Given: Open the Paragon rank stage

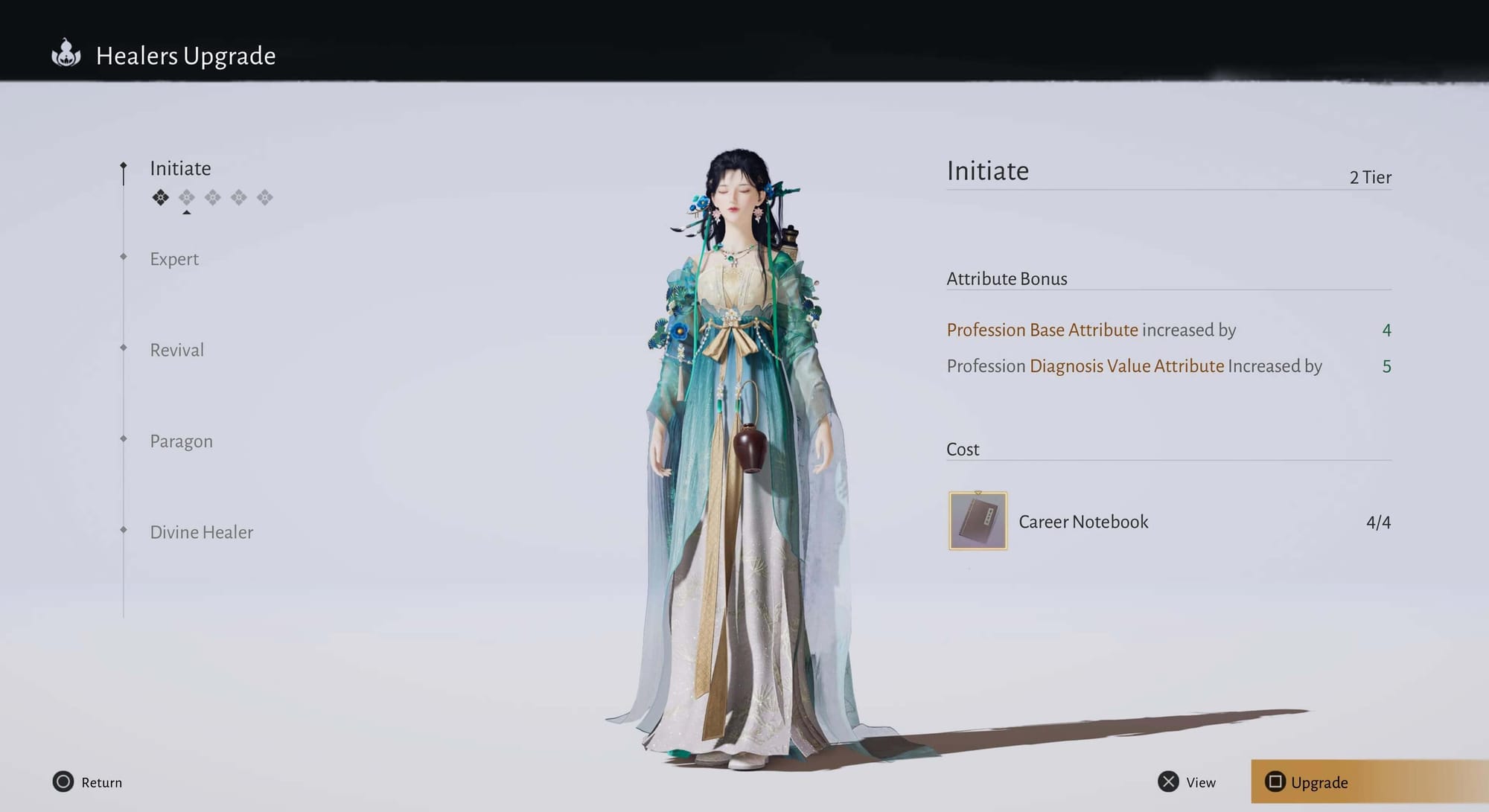Looking at the screenshot, I should coord(181,441).
